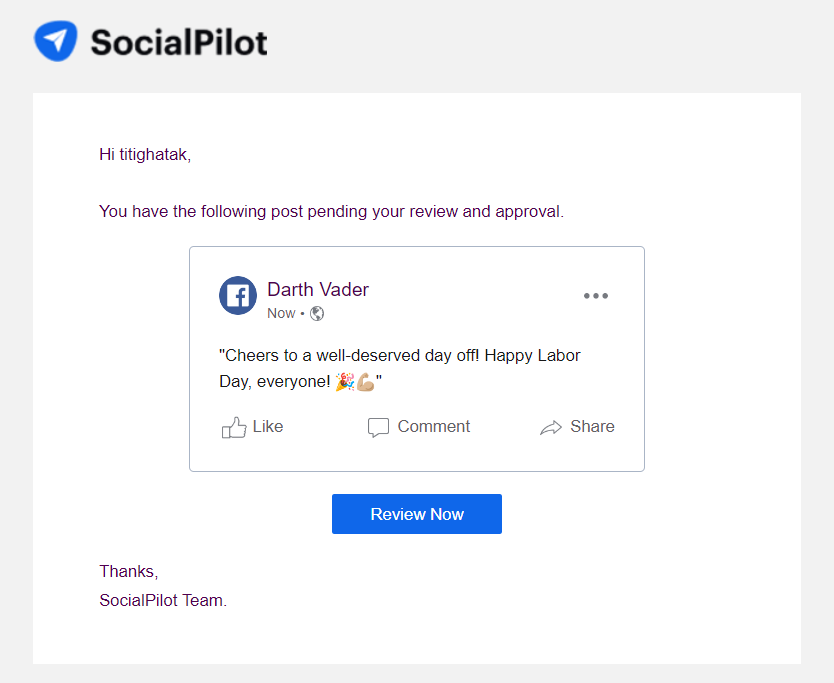
Task: Click the Comment label text
Action: (x=434, y=427)
